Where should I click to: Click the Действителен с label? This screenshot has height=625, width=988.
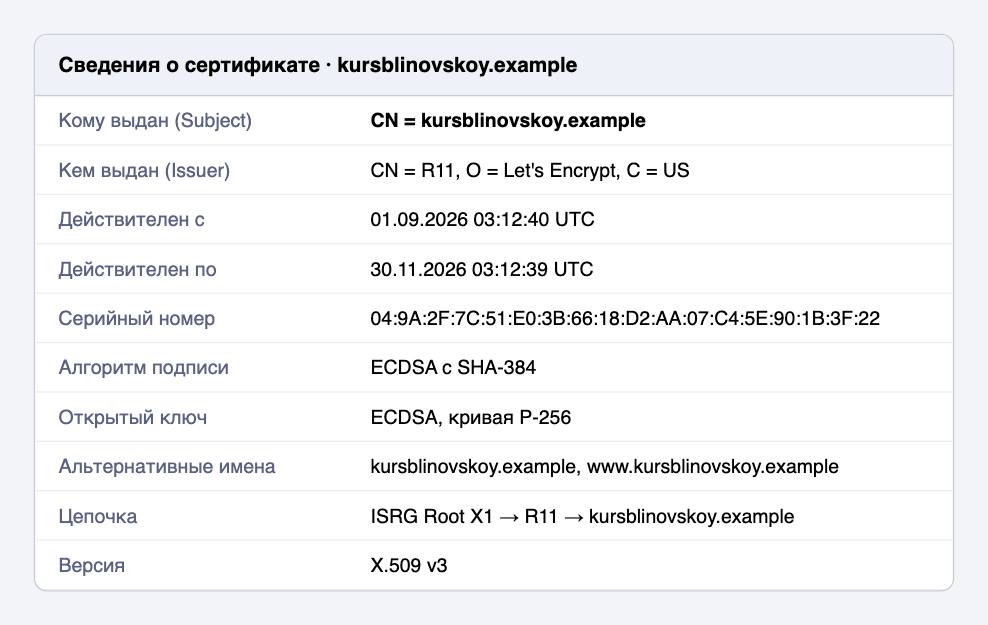point(132,219)
